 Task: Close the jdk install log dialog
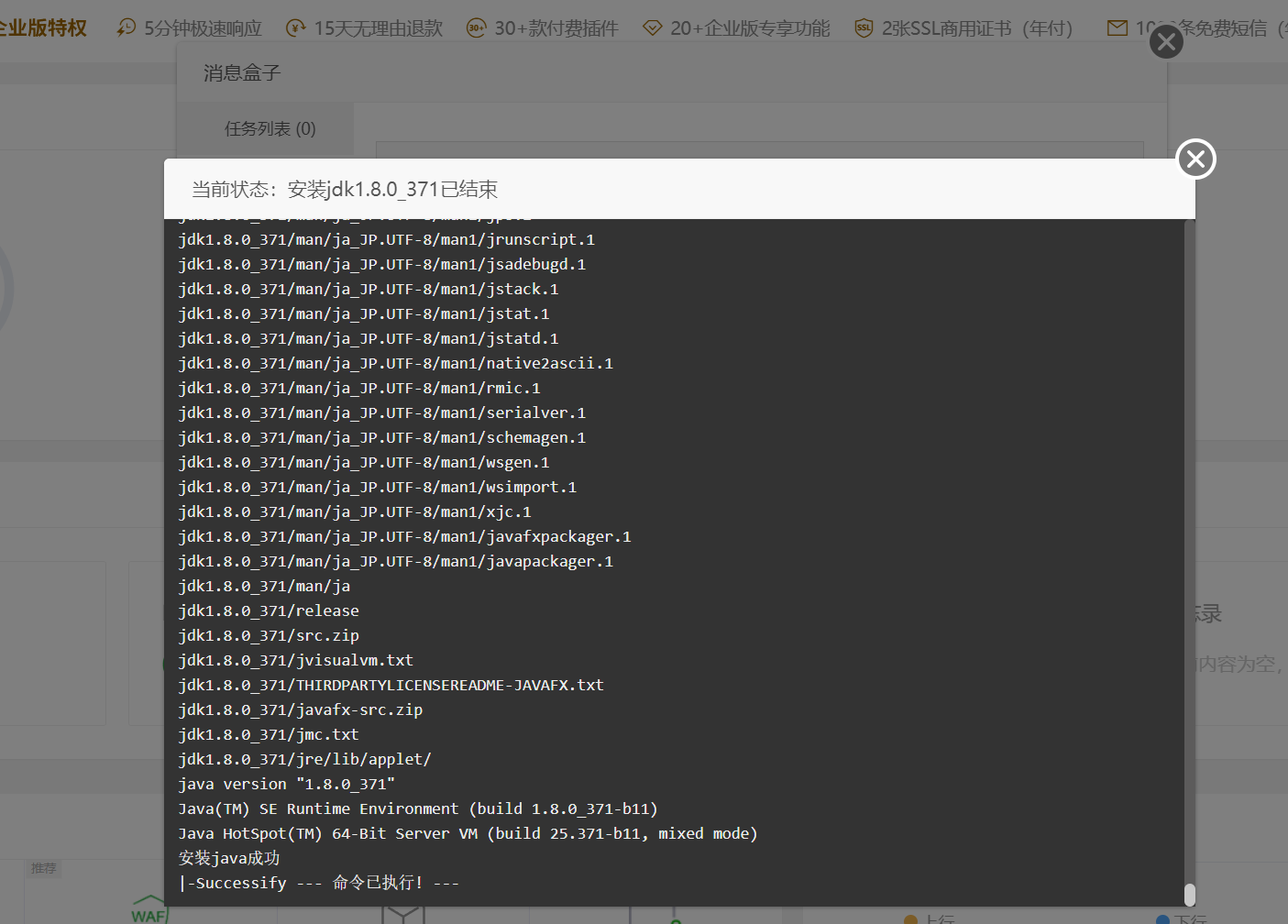click(x=1195, y=159)
